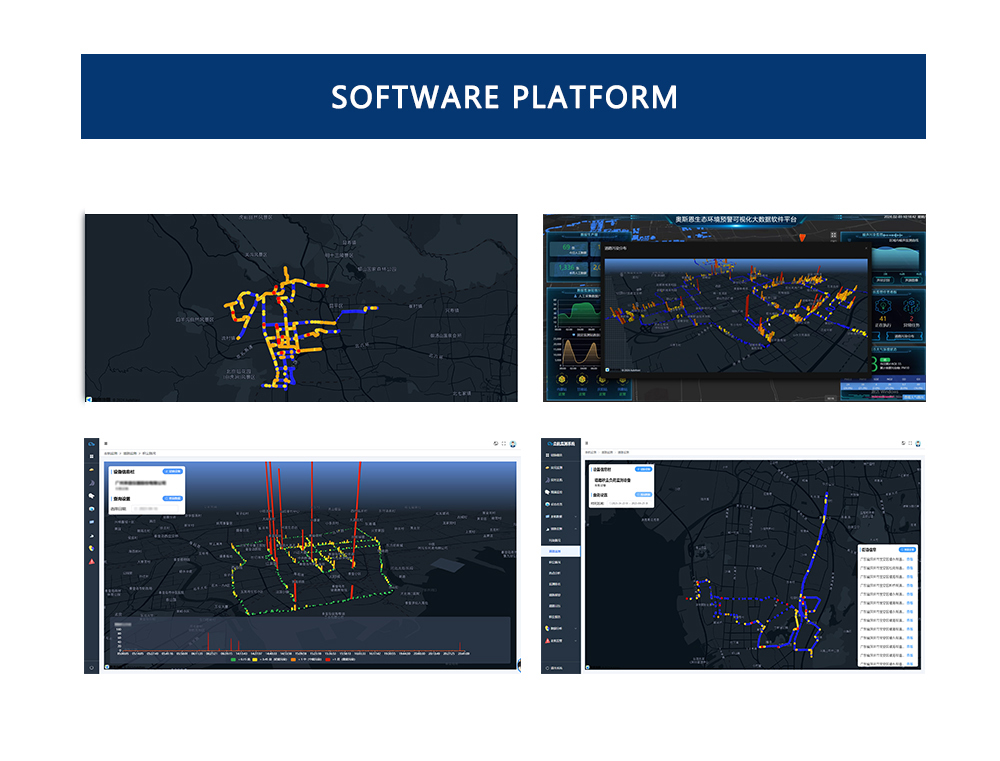Open first sidebar menu item with grid icon
This screenshot has height=761, width=1000.
(559, 456)
